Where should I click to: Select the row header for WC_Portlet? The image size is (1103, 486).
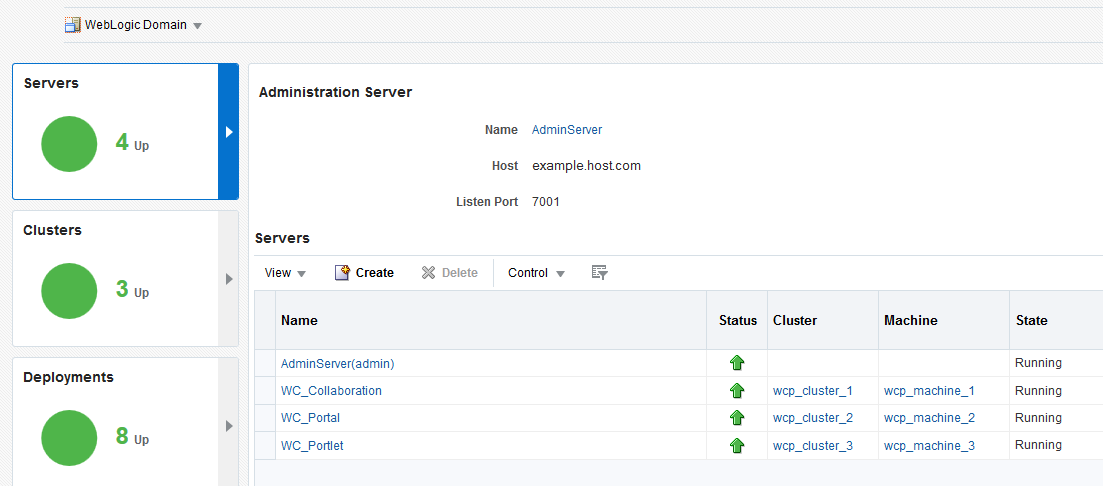point(265,446)
